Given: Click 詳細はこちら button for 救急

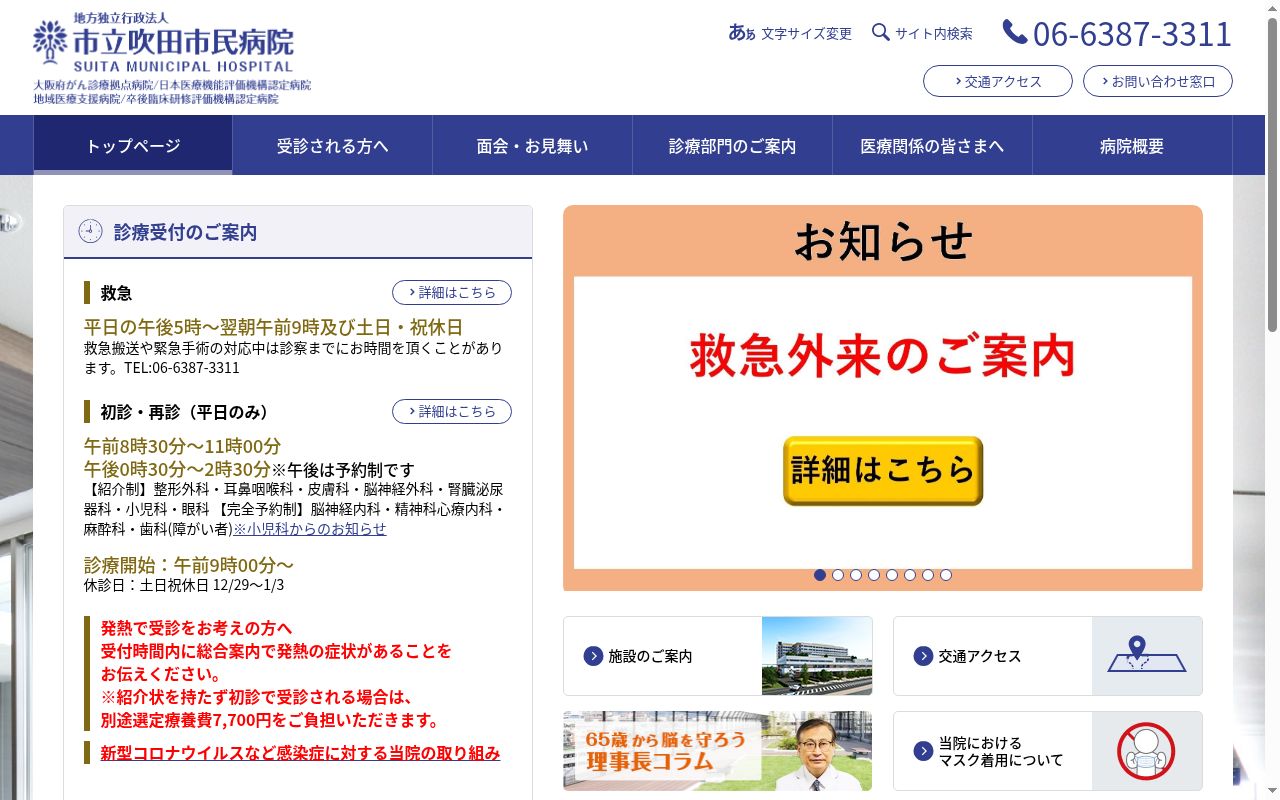Looking at the screenshot, I should tap(452, 292).
